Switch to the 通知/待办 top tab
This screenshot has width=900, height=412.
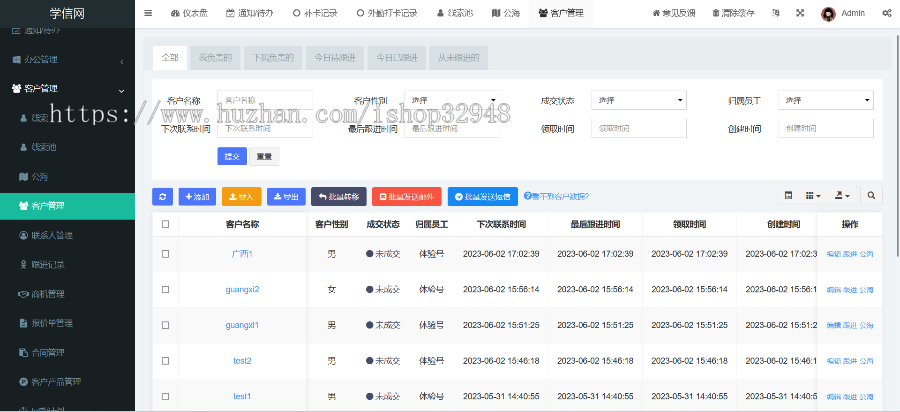click(x=249, y=13)
